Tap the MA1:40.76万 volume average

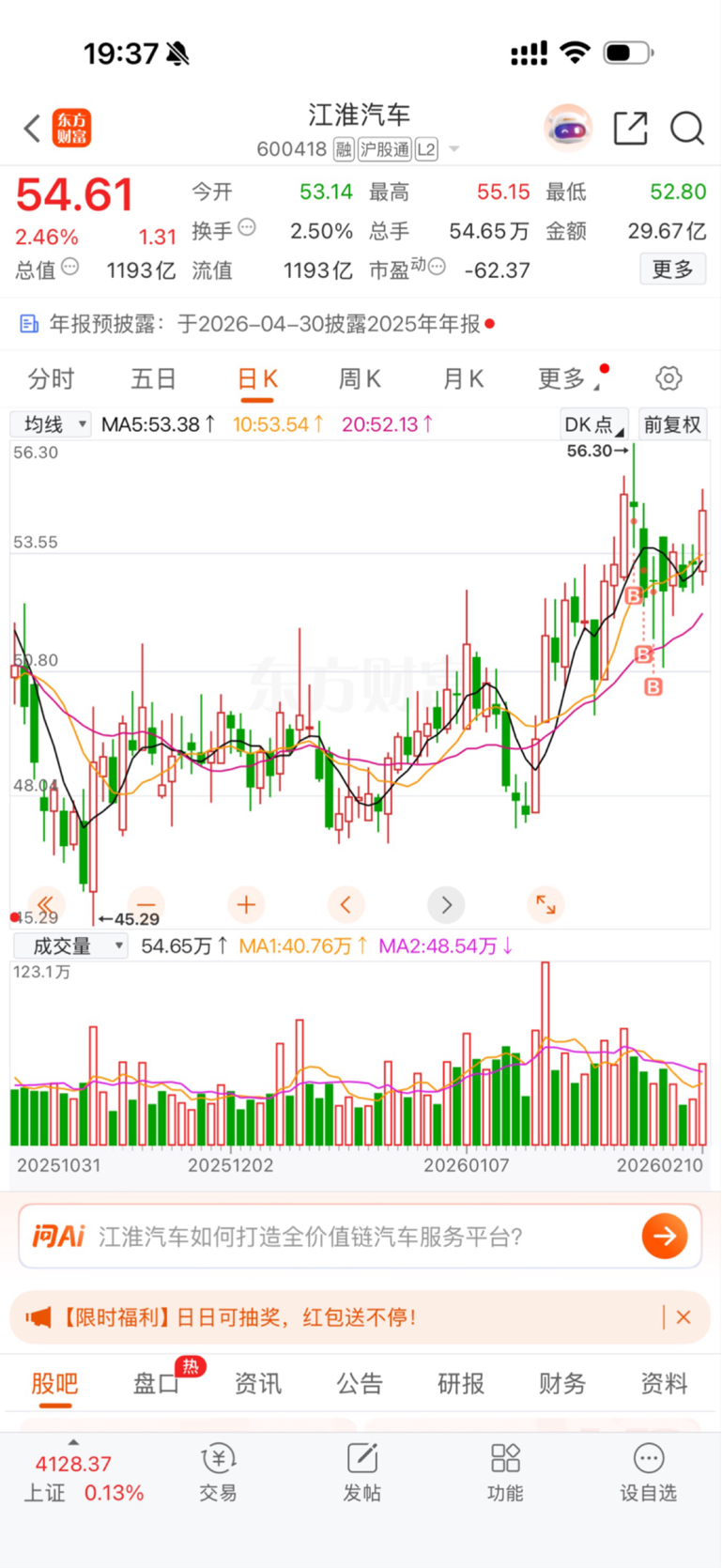tap(301, 945)
